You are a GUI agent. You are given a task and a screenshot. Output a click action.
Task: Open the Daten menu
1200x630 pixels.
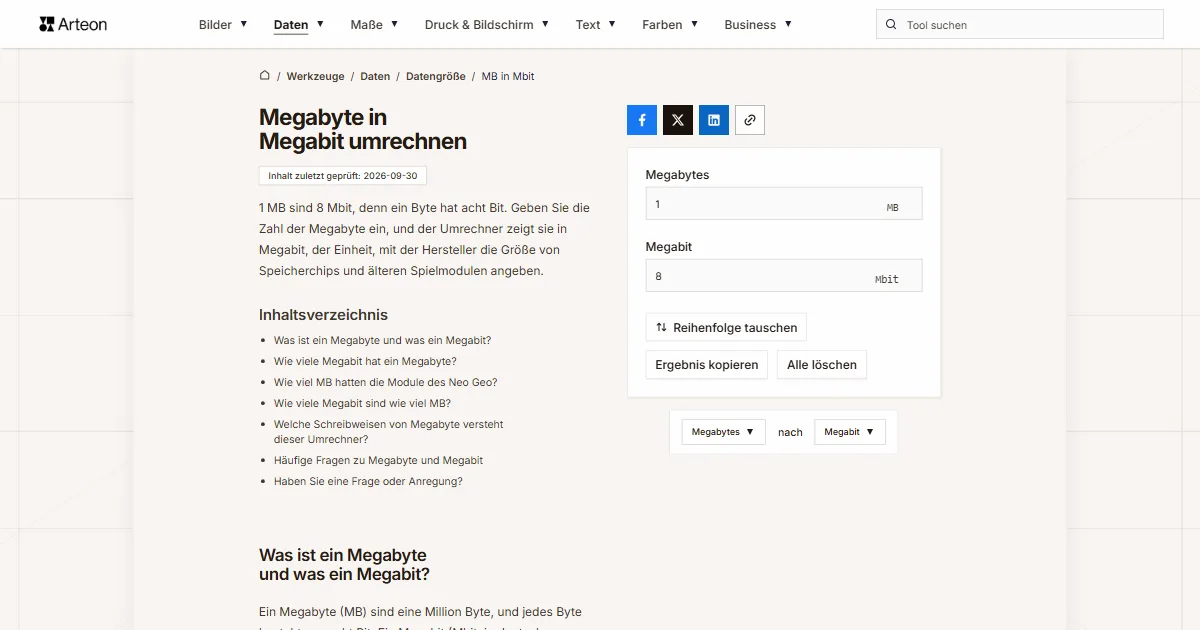coord(299,25)
